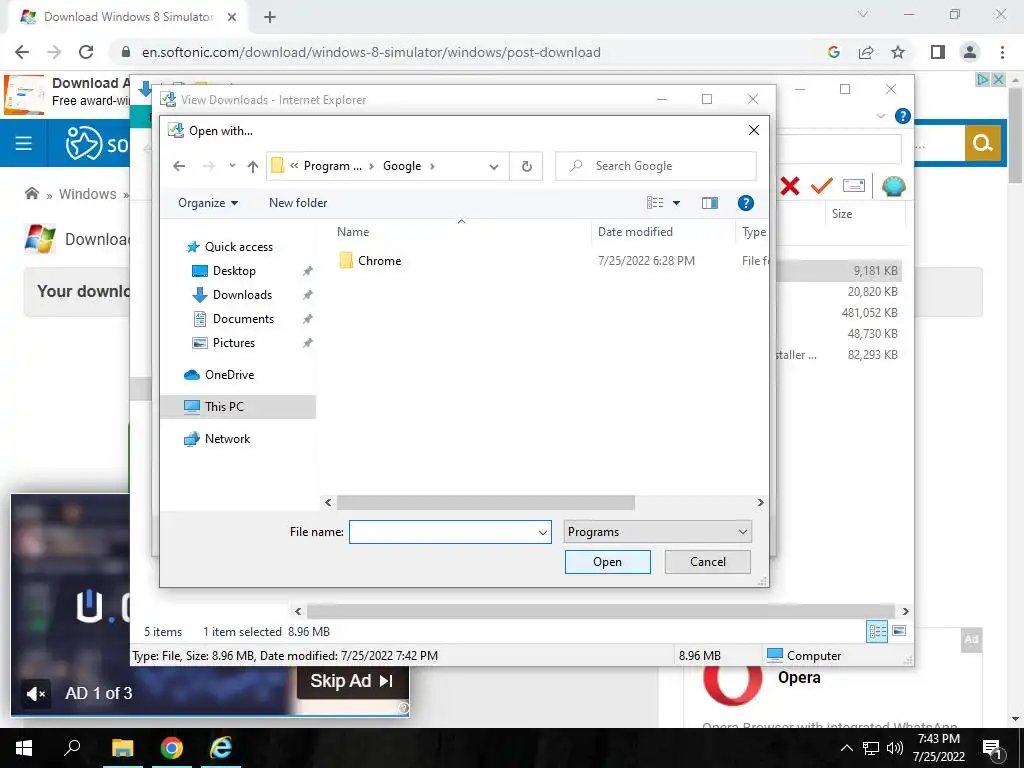Image resolution: width=1024 pixels, height=768 pixels.
Task: Open taskbar search
Action: tap(72, 748)
